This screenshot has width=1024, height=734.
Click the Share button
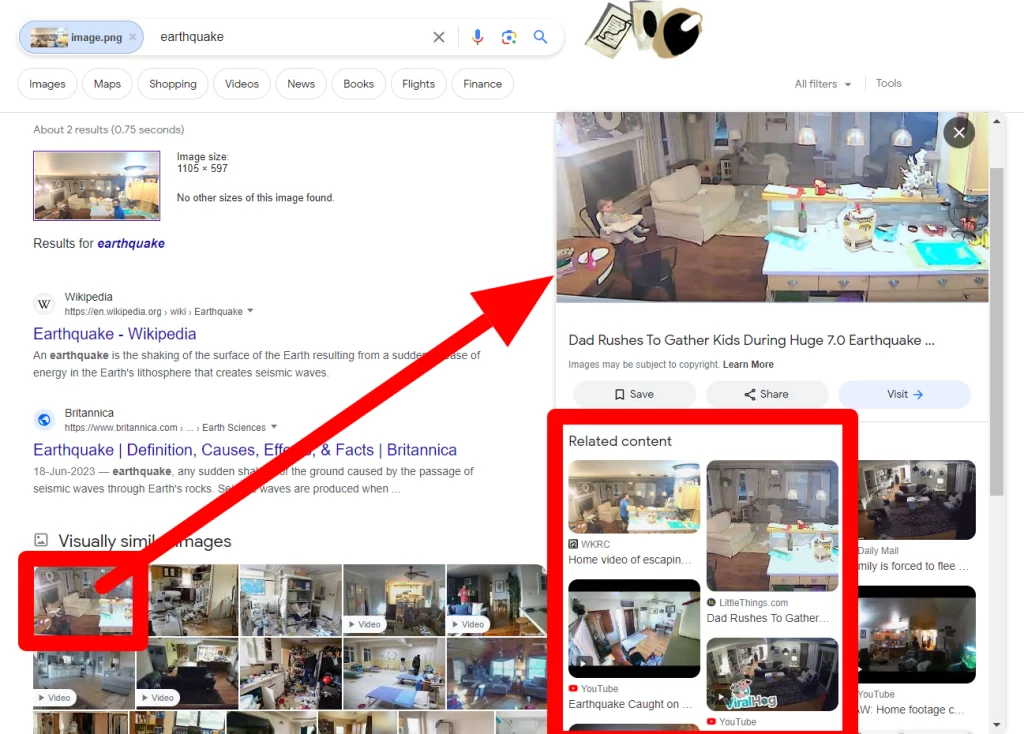coord(767,394)
